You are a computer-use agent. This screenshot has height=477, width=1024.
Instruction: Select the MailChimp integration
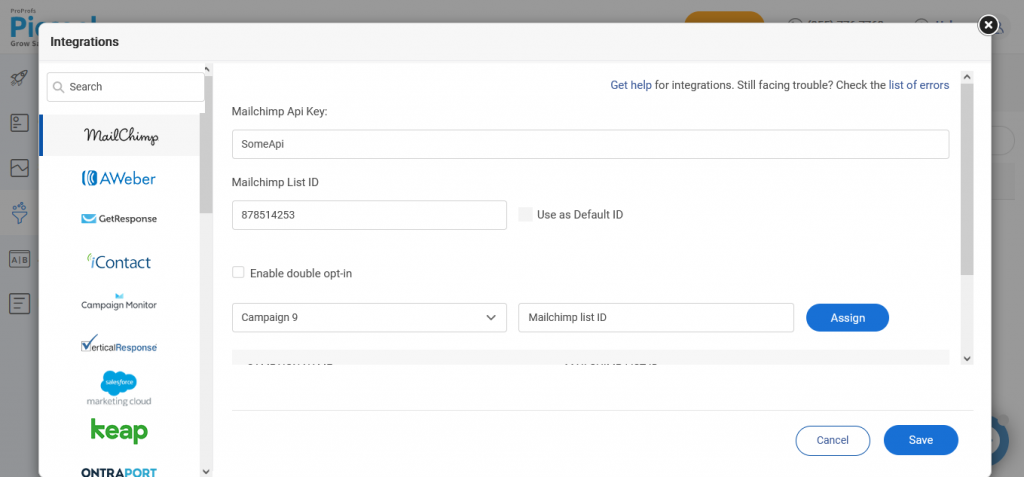tap(121, 135)
